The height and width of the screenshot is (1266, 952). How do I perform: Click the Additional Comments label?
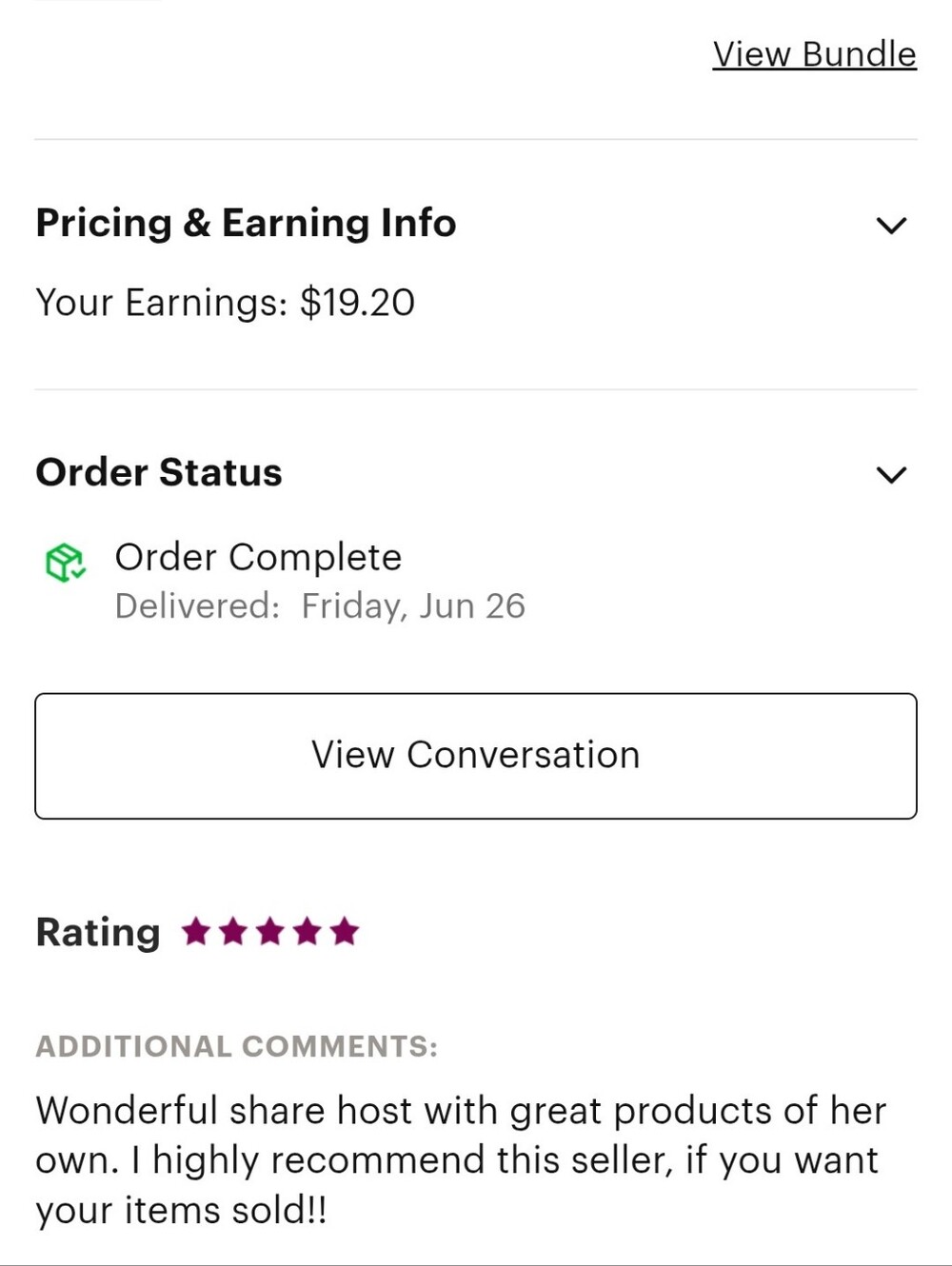pyautogui.click(x=237, y=1046)
